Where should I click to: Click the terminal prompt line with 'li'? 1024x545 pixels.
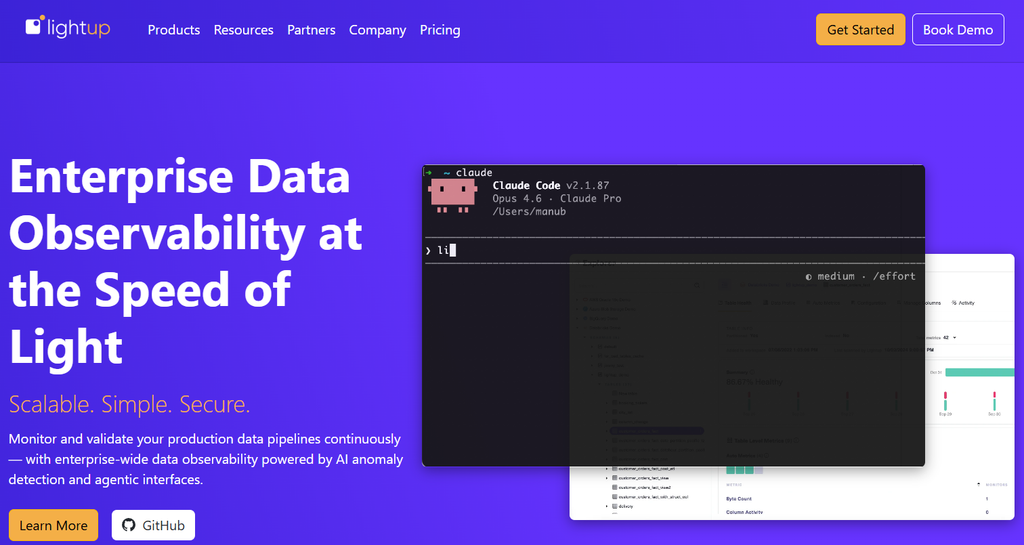(x=673, y=250)
